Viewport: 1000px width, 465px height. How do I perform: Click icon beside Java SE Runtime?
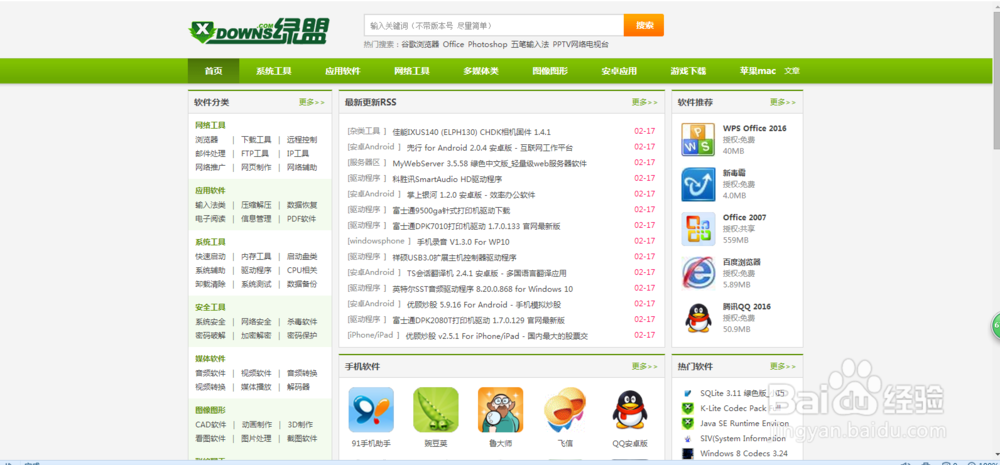[x=688, y=424]
